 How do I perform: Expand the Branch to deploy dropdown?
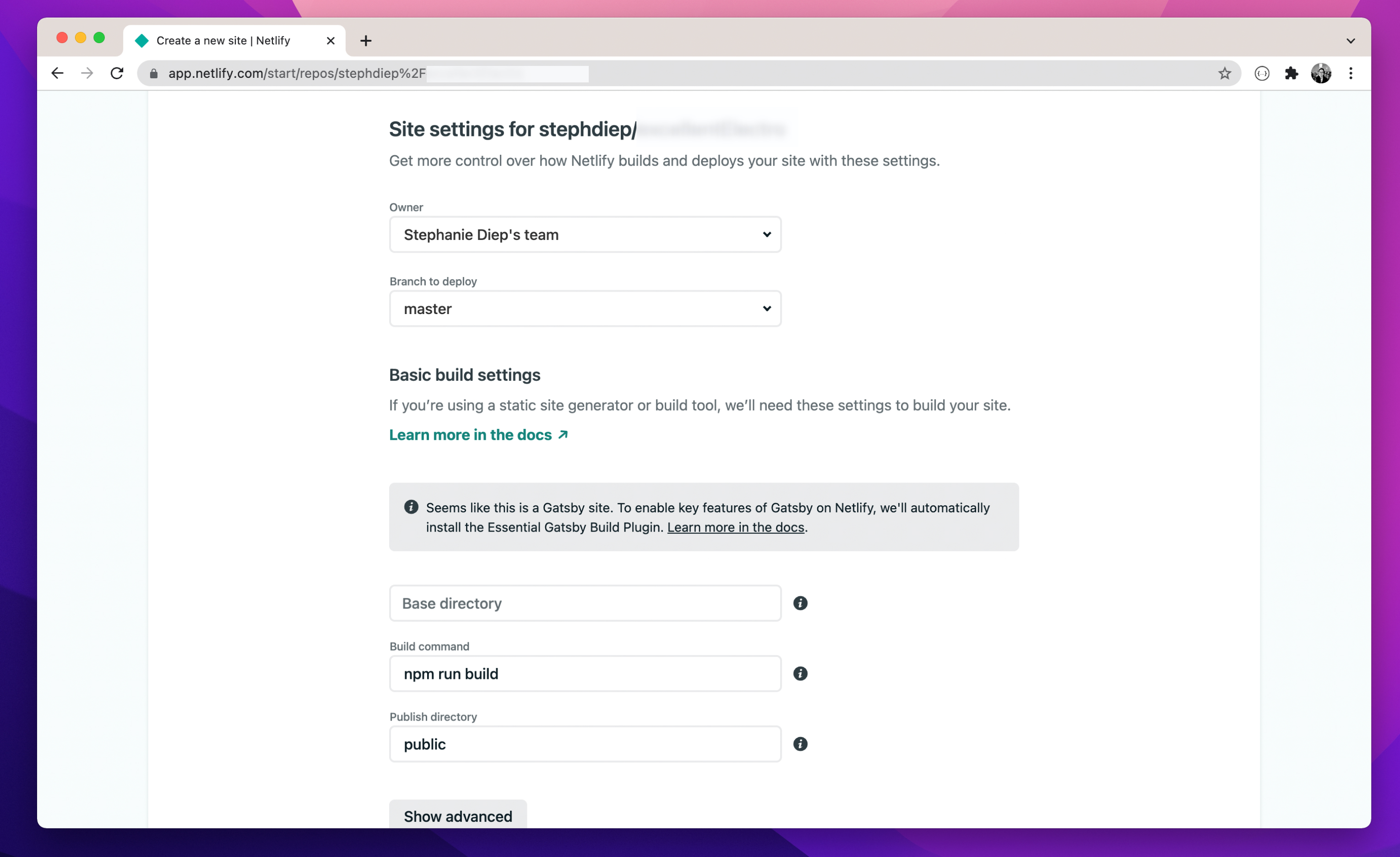pos(585,309)
